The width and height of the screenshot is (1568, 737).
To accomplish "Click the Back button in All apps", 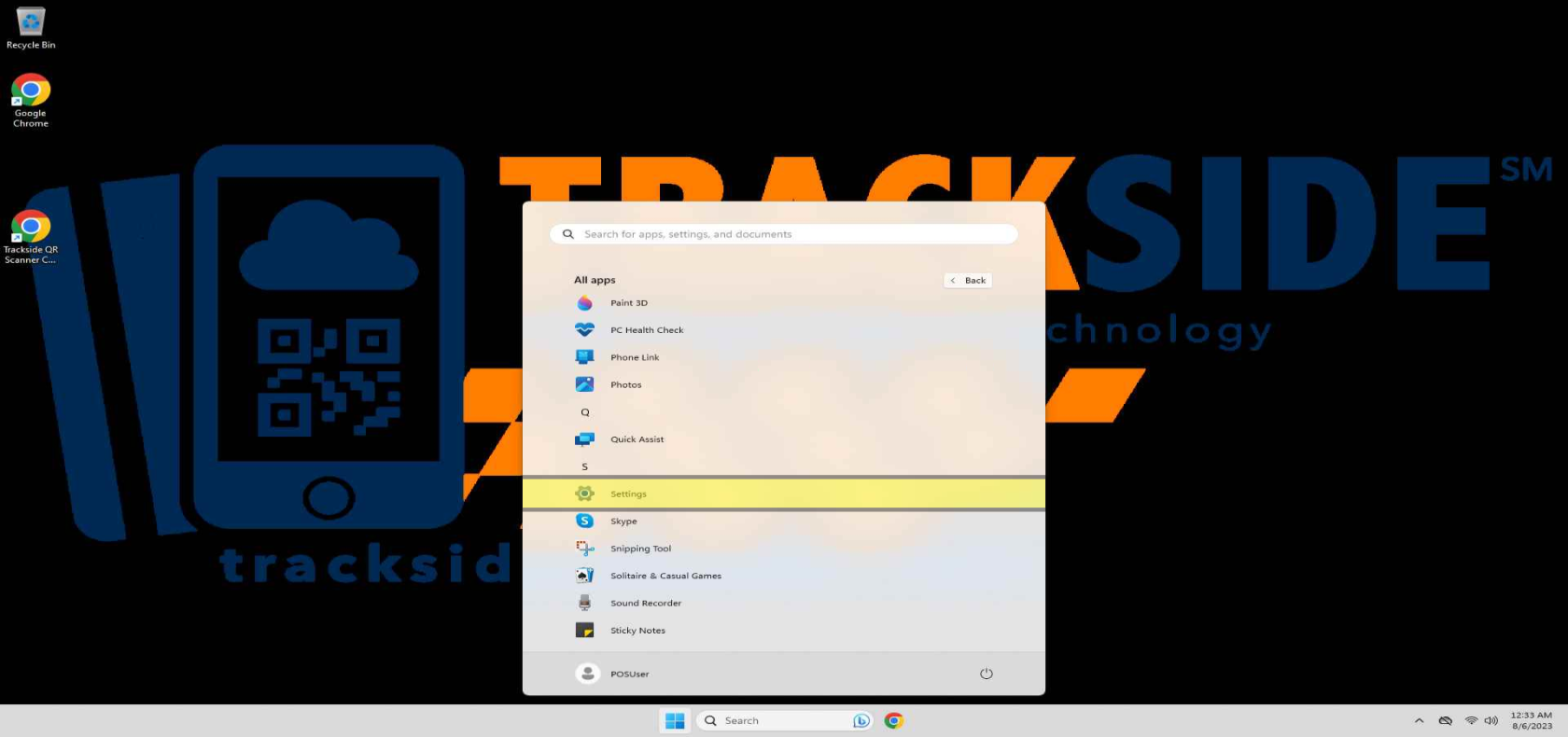I will tap(968, 280).
